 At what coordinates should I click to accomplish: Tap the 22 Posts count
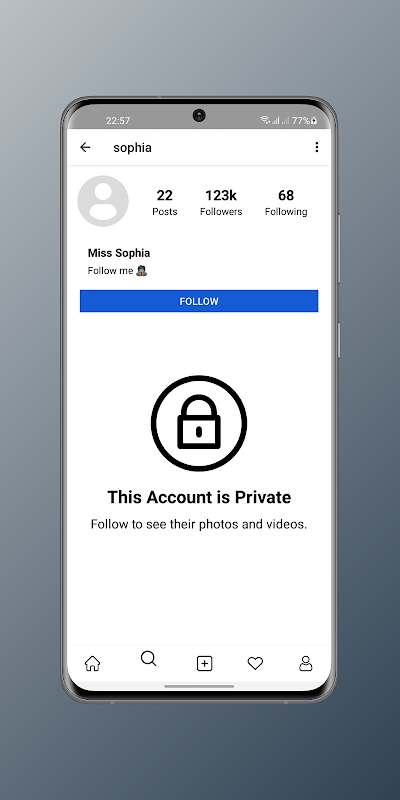pos(165,203)
